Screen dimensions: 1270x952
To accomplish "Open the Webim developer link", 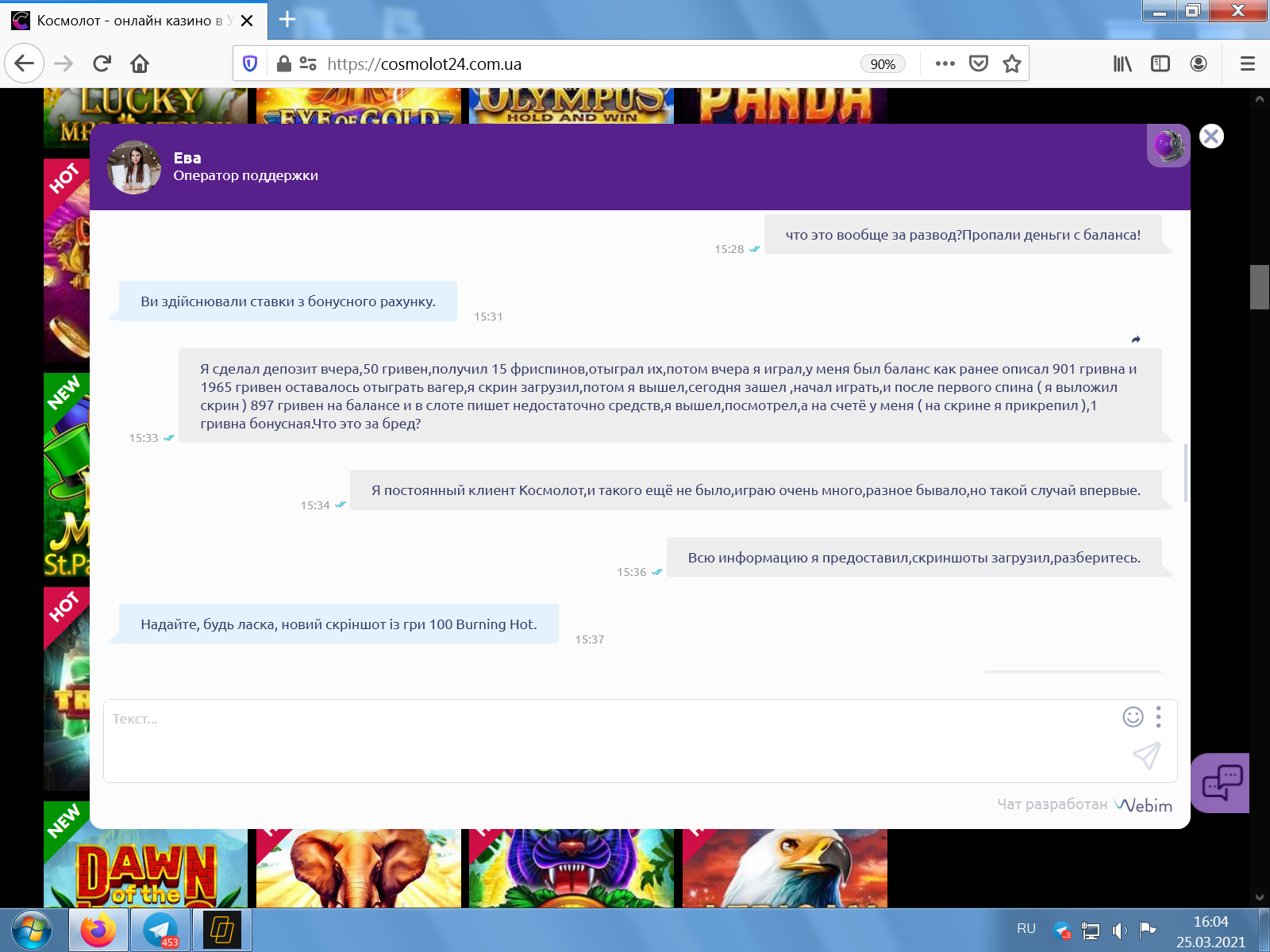I will (1143, 805).
